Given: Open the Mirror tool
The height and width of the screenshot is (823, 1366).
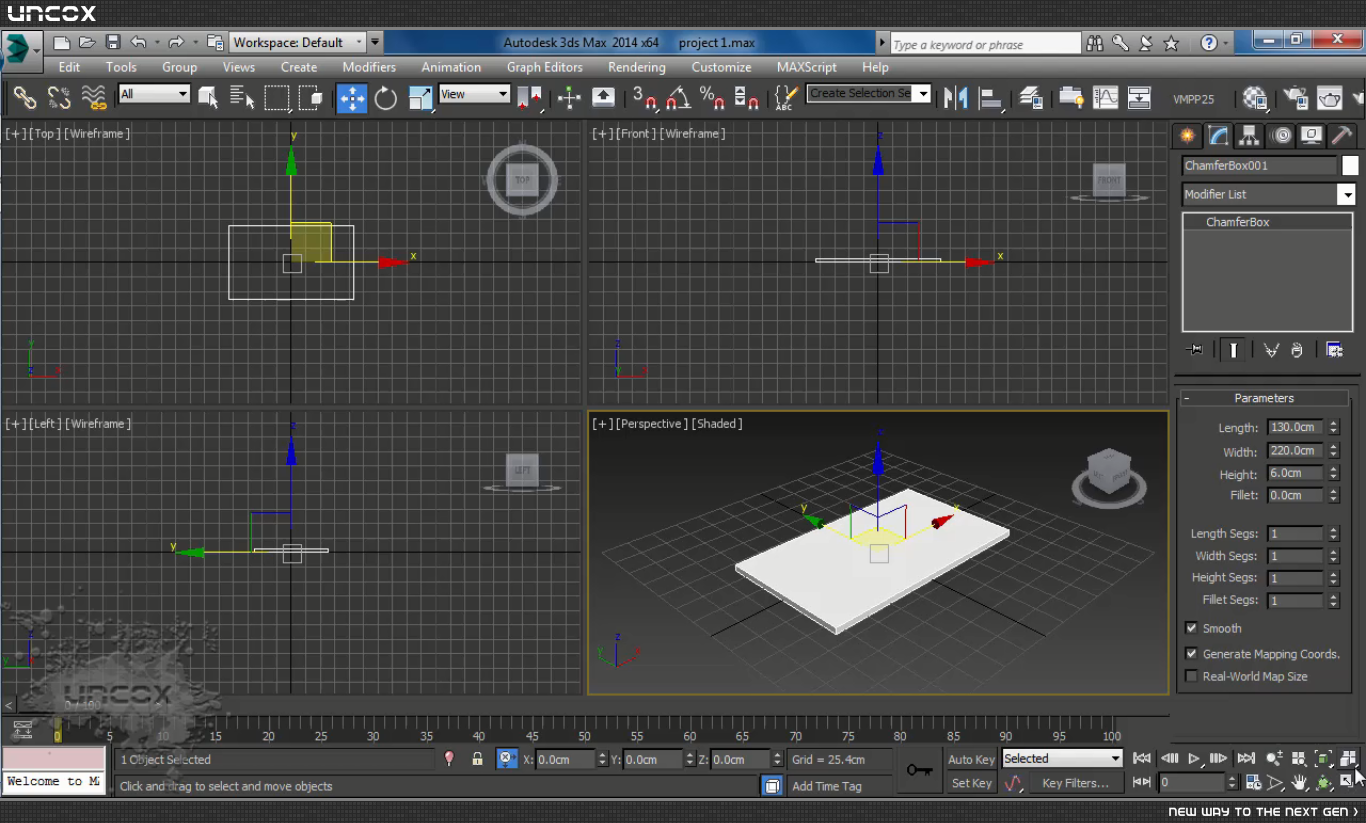Looking at the screenshot, I should [956, 97].
